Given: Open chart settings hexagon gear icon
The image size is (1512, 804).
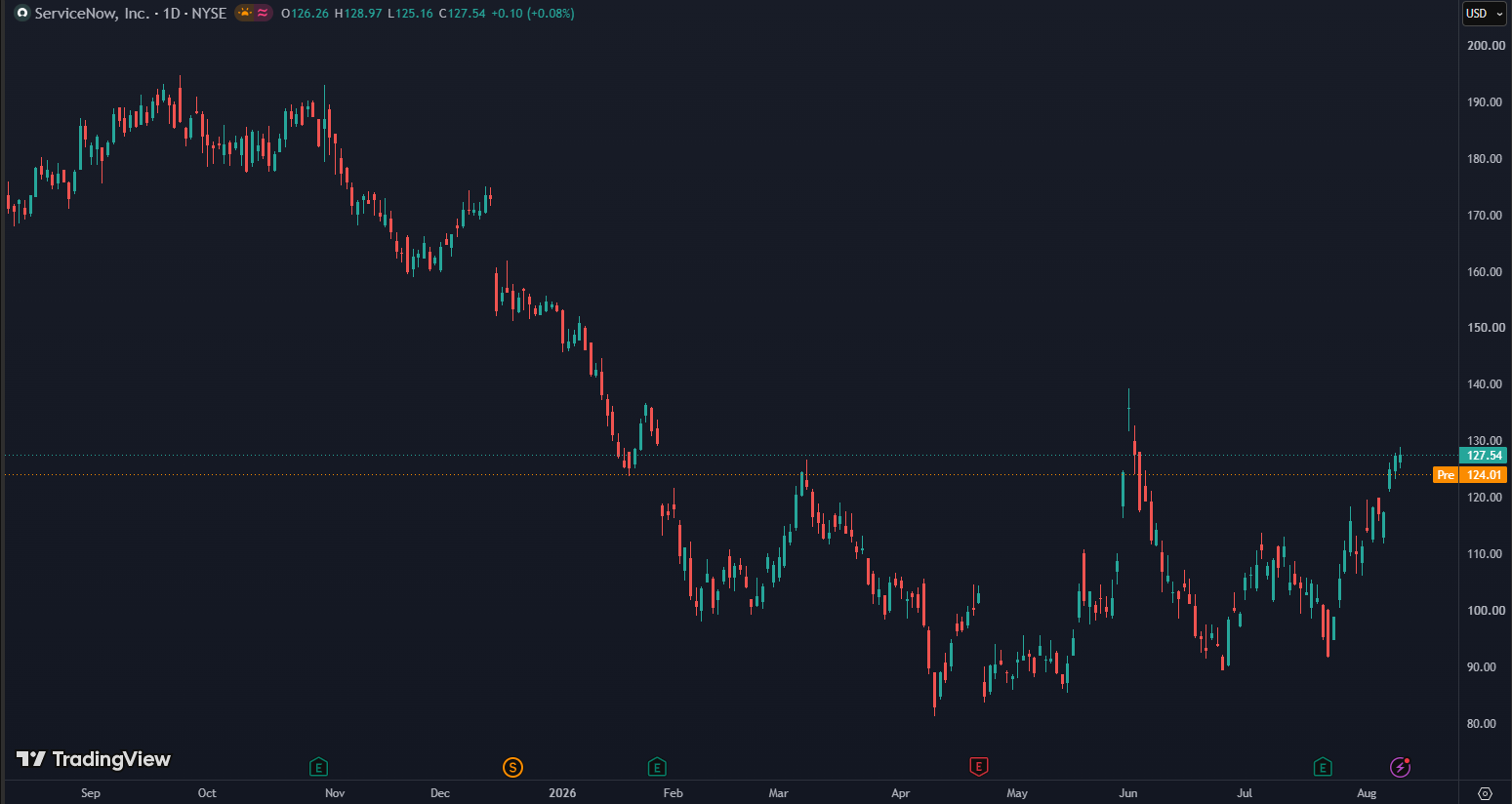Looking at the screenshot, I should pos(1486,793).
